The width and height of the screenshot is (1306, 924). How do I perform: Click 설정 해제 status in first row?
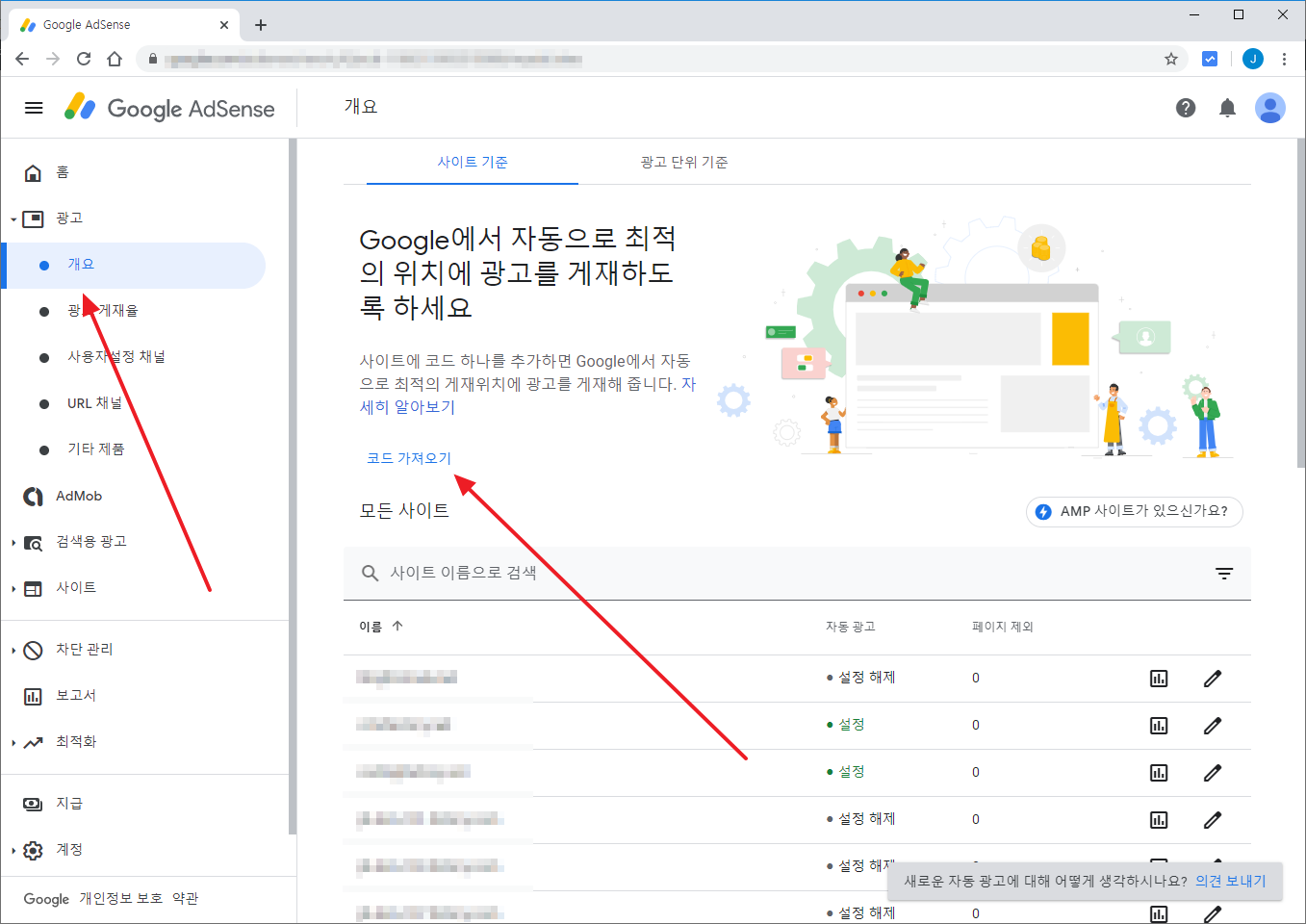[x=861, y=678]
